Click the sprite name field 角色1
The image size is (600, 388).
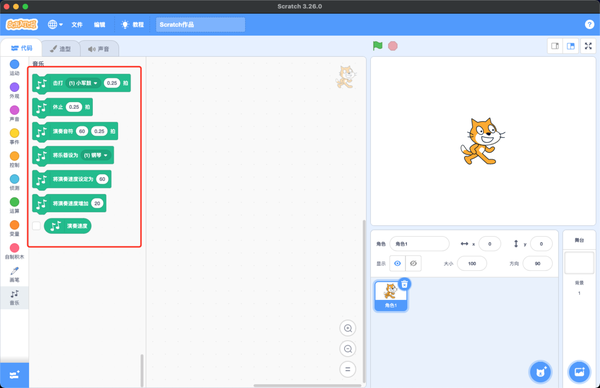[x=419, y=244]
